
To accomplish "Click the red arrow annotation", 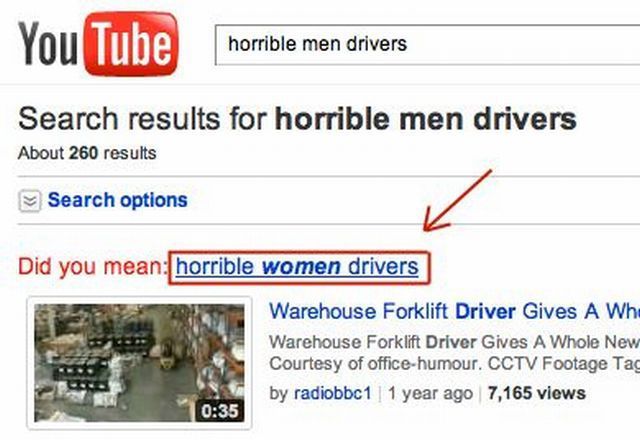I will click(458, 200).
